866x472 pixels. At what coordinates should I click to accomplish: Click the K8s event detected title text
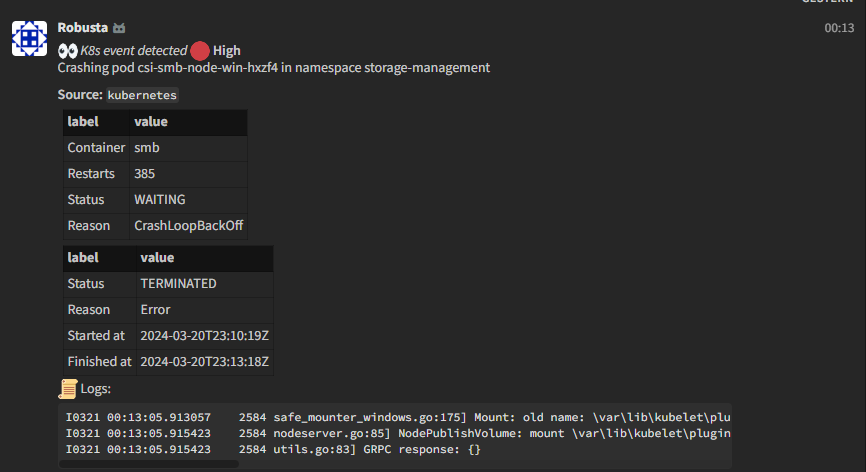click(x=134, y=51)
